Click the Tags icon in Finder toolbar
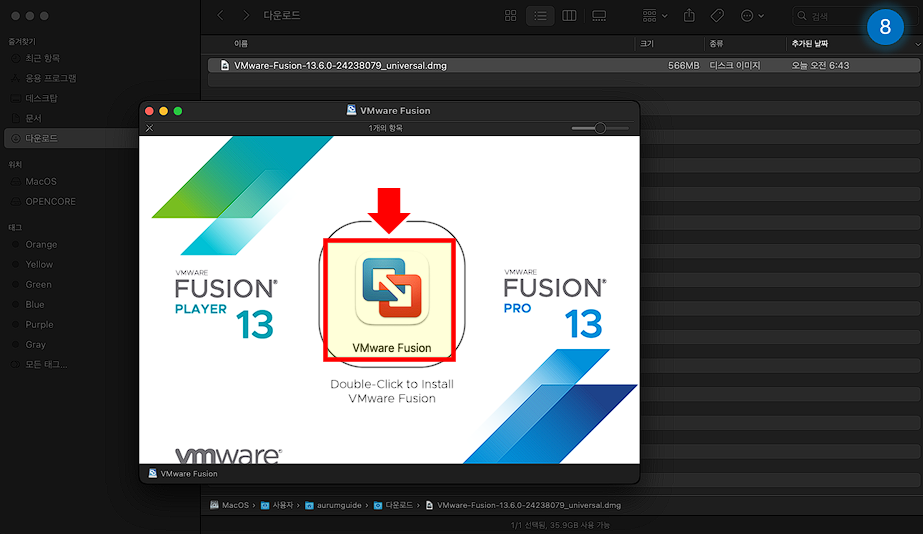This screenshot has width=923, height=534. 717,16
